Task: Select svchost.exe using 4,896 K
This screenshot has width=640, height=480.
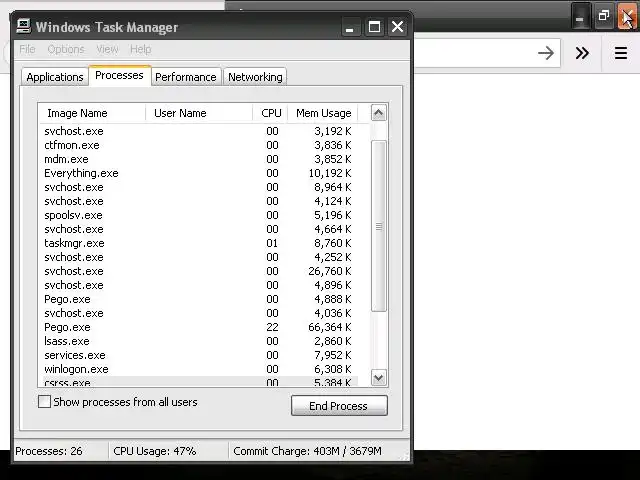Action: pos(198,285)
